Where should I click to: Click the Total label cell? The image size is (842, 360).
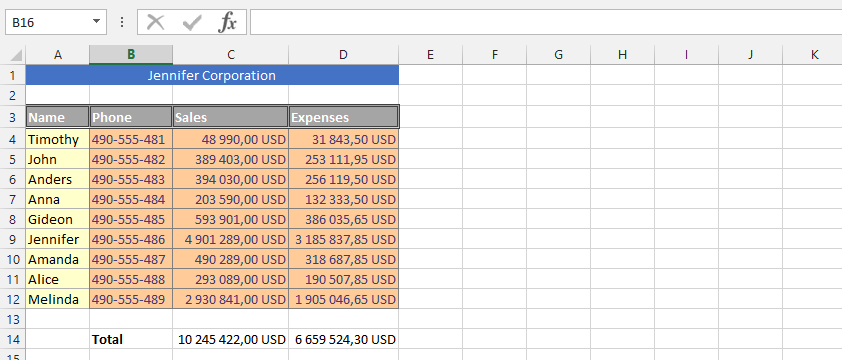pos(131,339)
